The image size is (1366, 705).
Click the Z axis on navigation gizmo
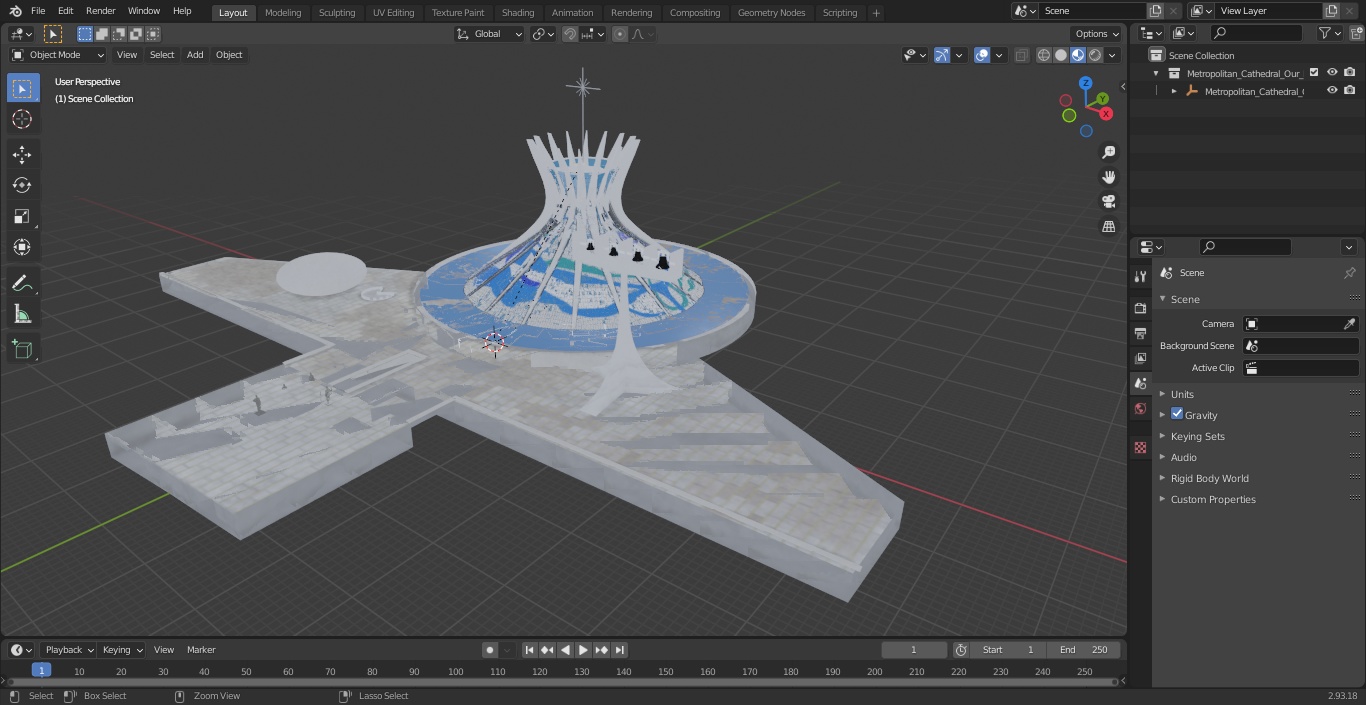point(1085,84)
